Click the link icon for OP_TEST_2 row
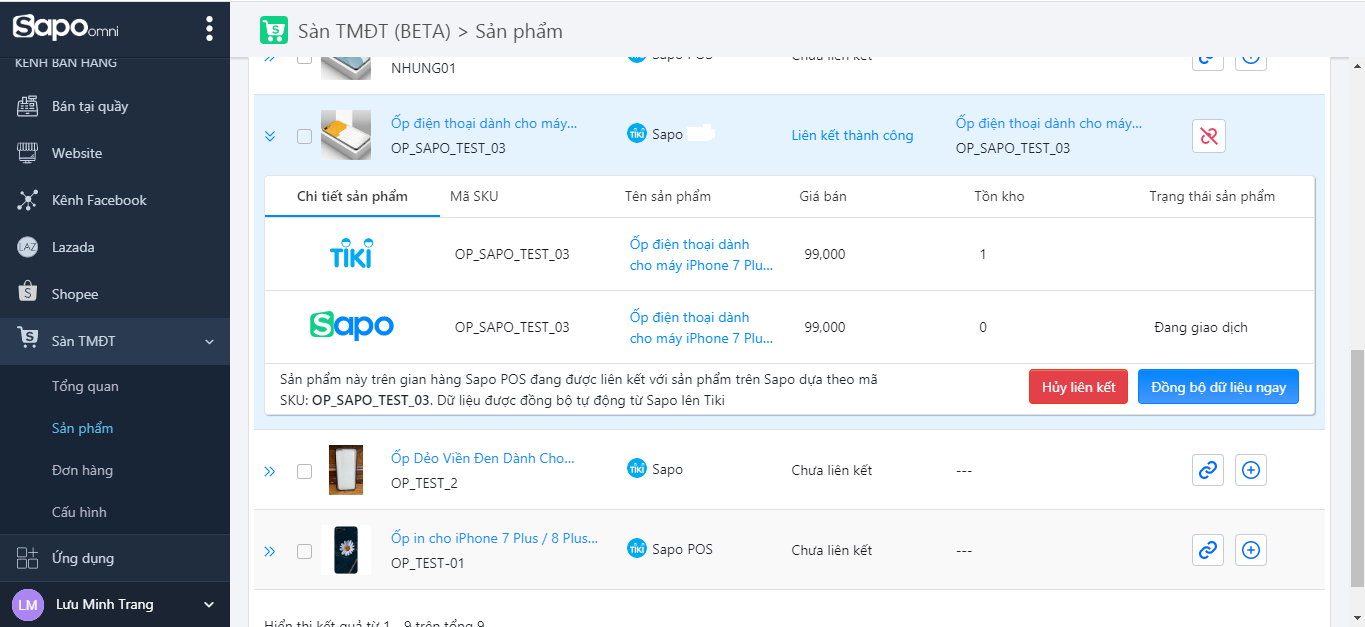This screenshot has width=1365, height=627. 1208,470
